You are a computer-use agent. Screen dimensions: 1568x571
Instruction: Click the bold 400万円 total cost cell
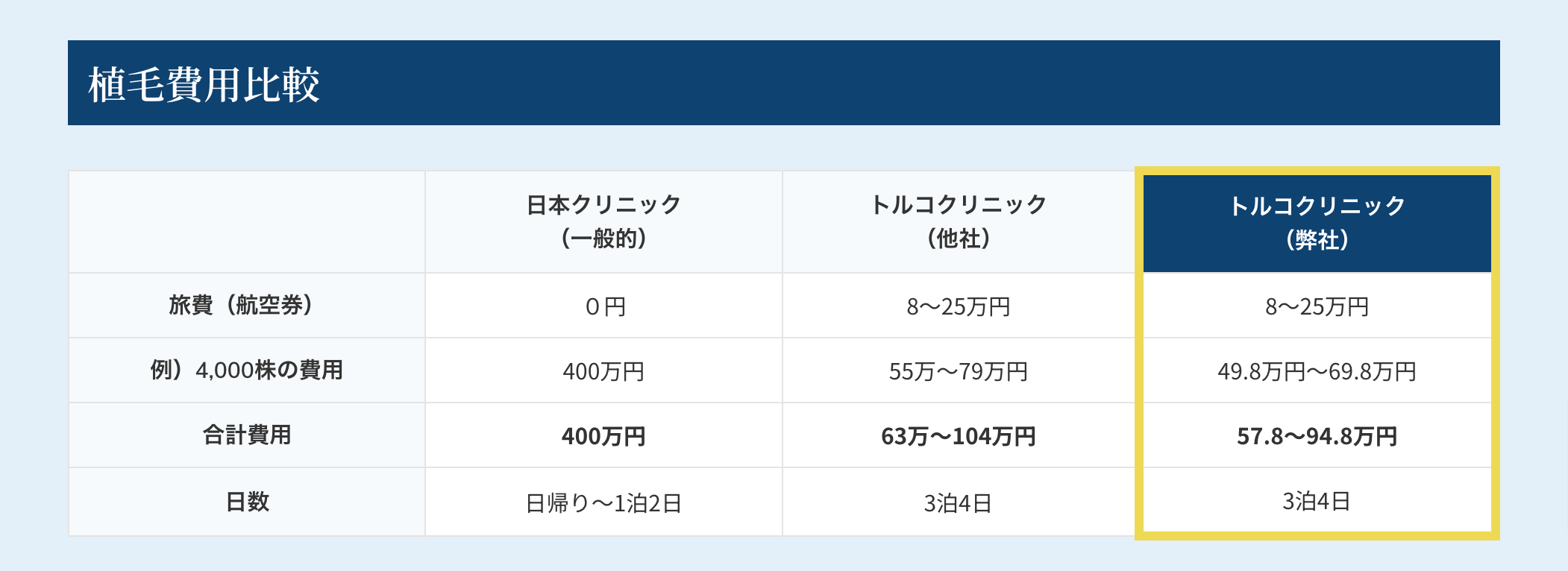pyautogui.click(x=603, y=436)
